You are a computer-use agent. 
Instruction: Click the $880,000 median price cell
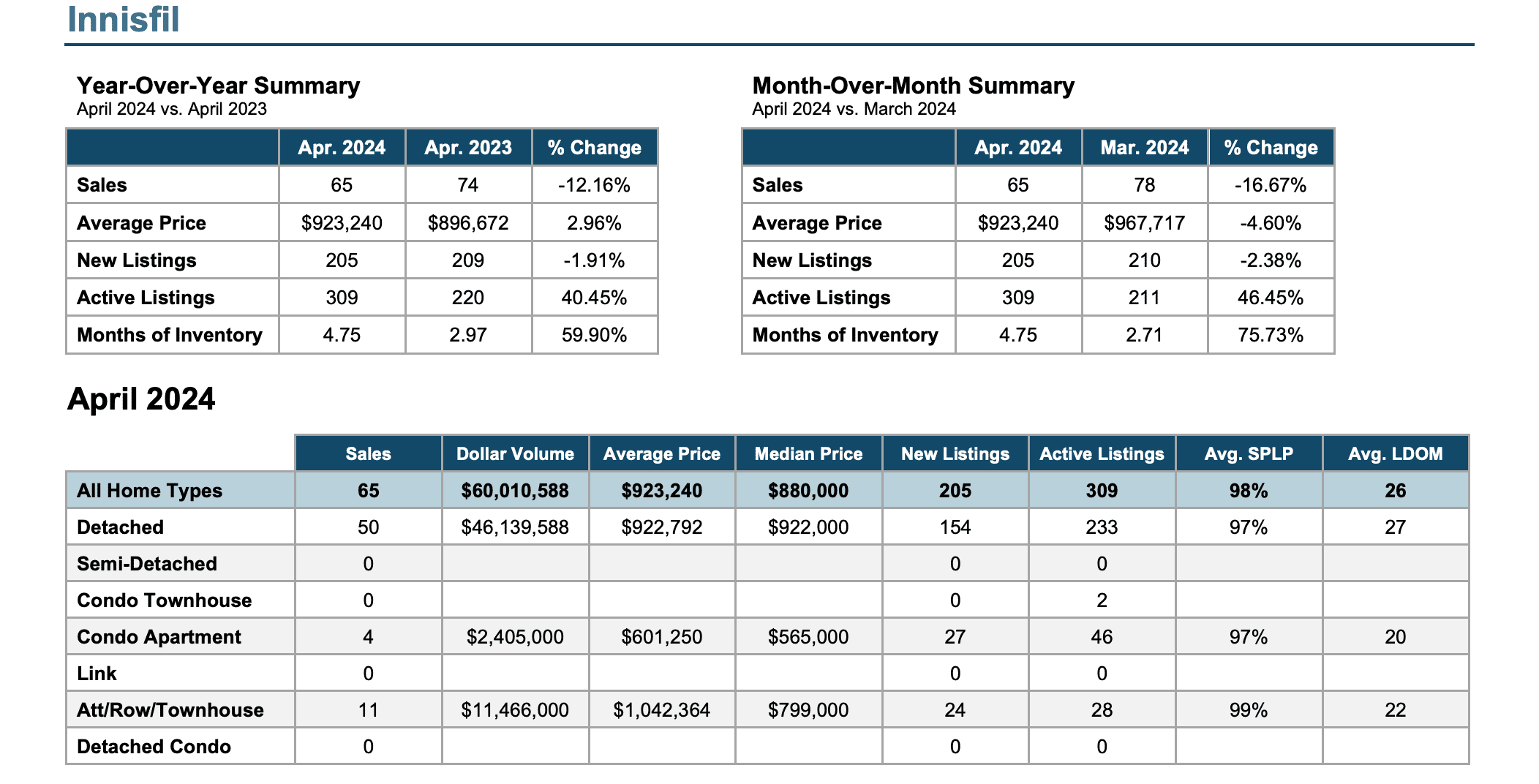point(808,491)
